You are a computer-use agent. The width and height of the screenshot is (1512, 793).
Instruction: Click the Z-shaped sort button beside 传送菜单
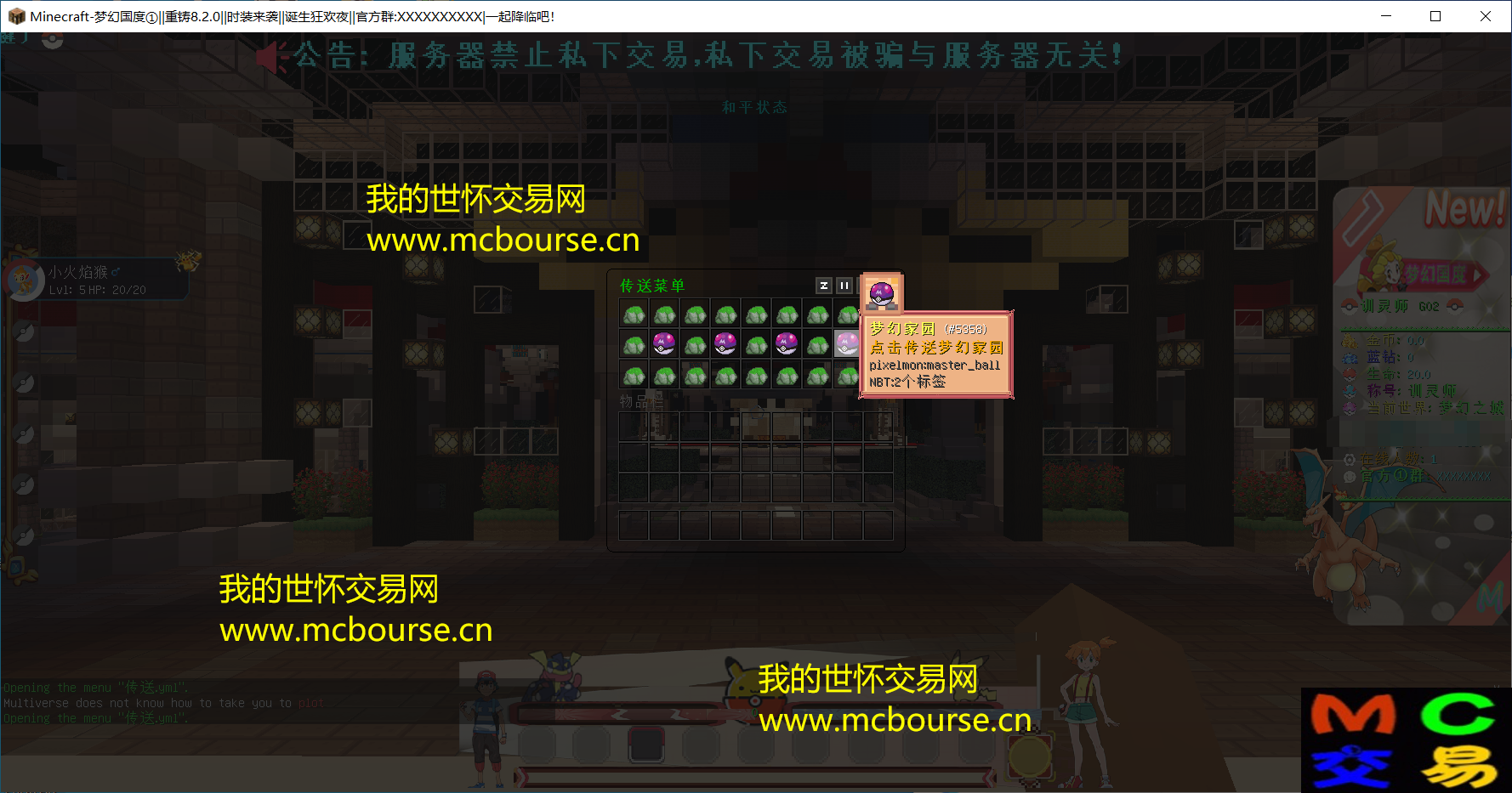tap(823, 286)
